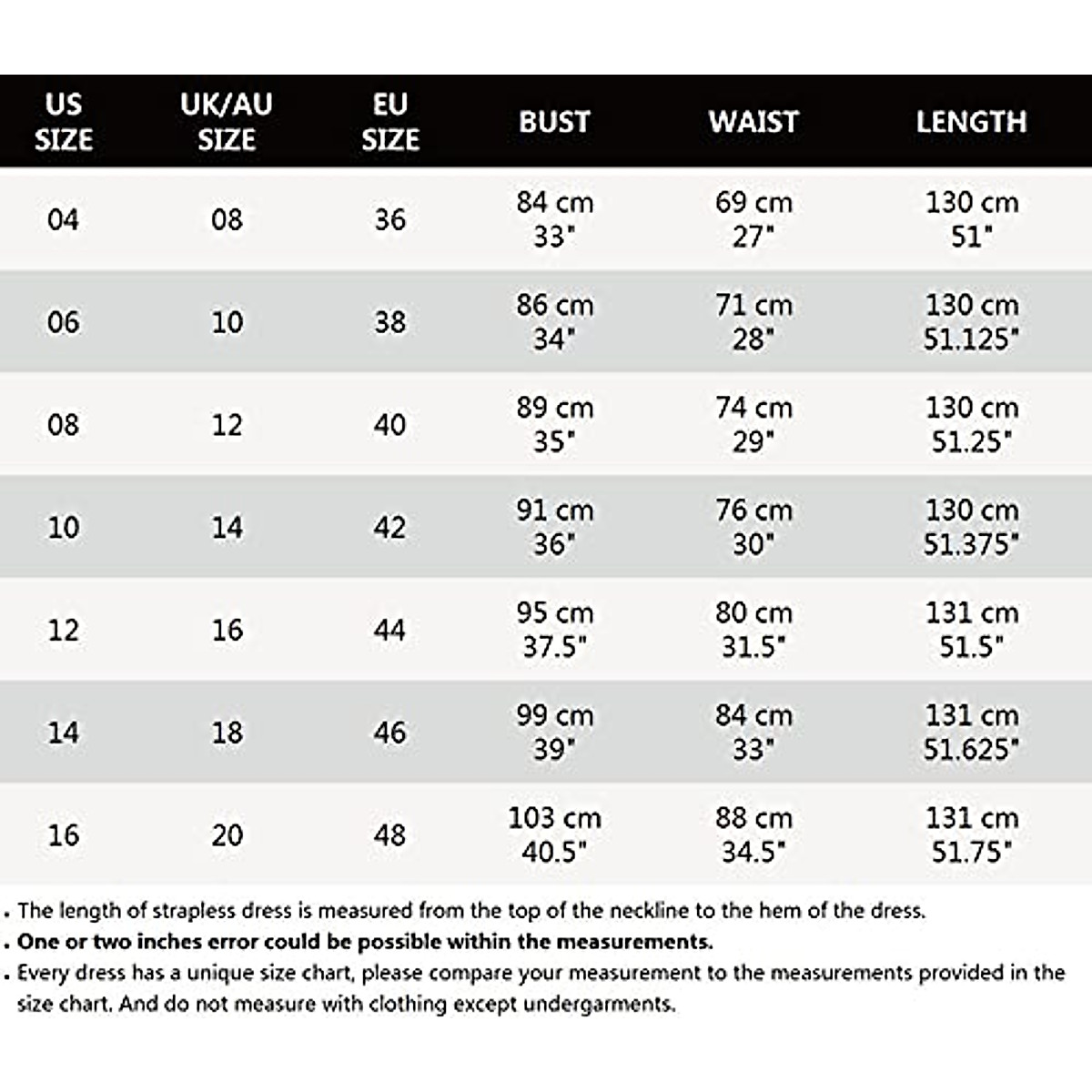Click US size 16 cell

point(63,835)
